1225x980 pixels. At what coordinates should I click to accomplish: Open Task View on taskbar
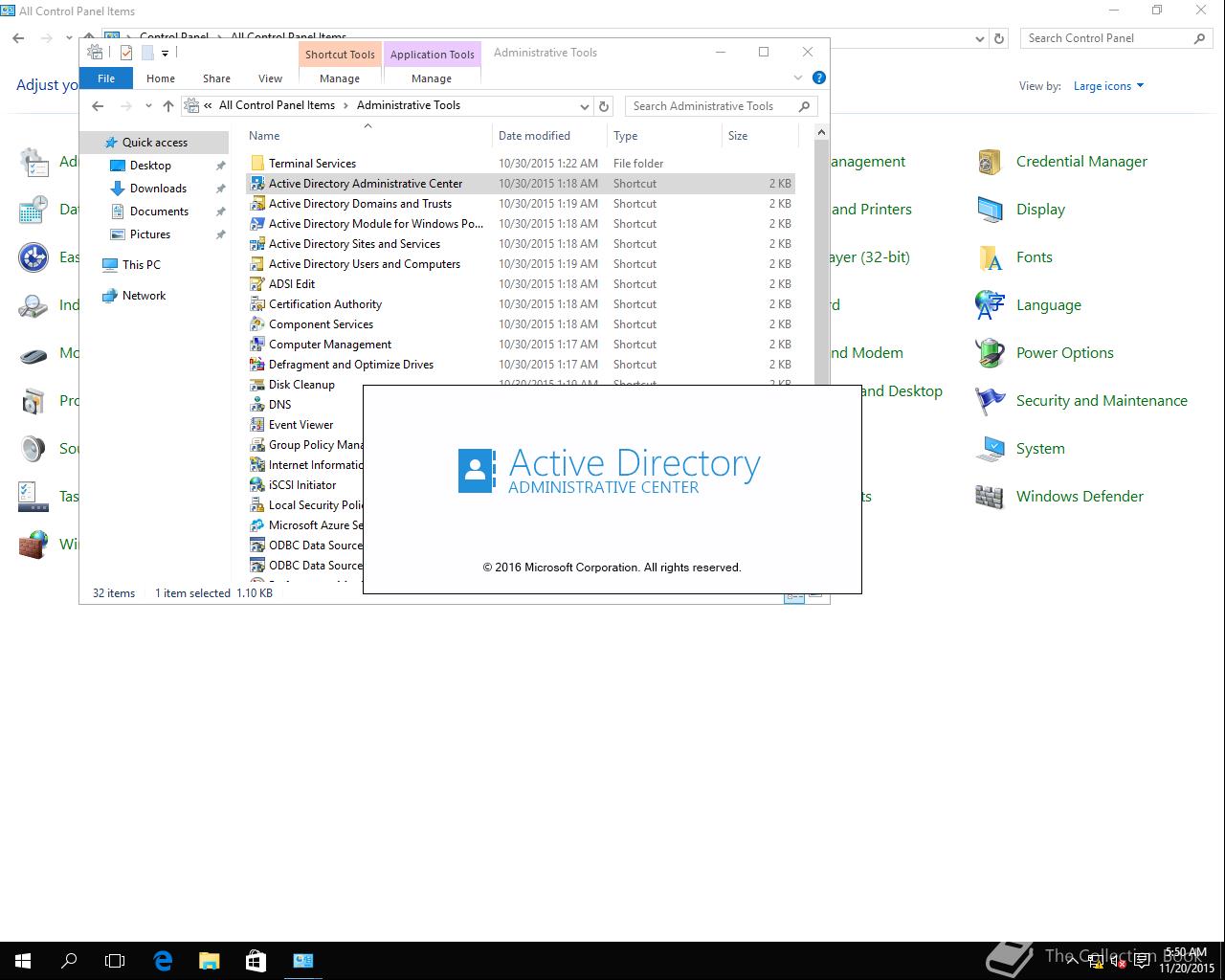pos(115,960)
